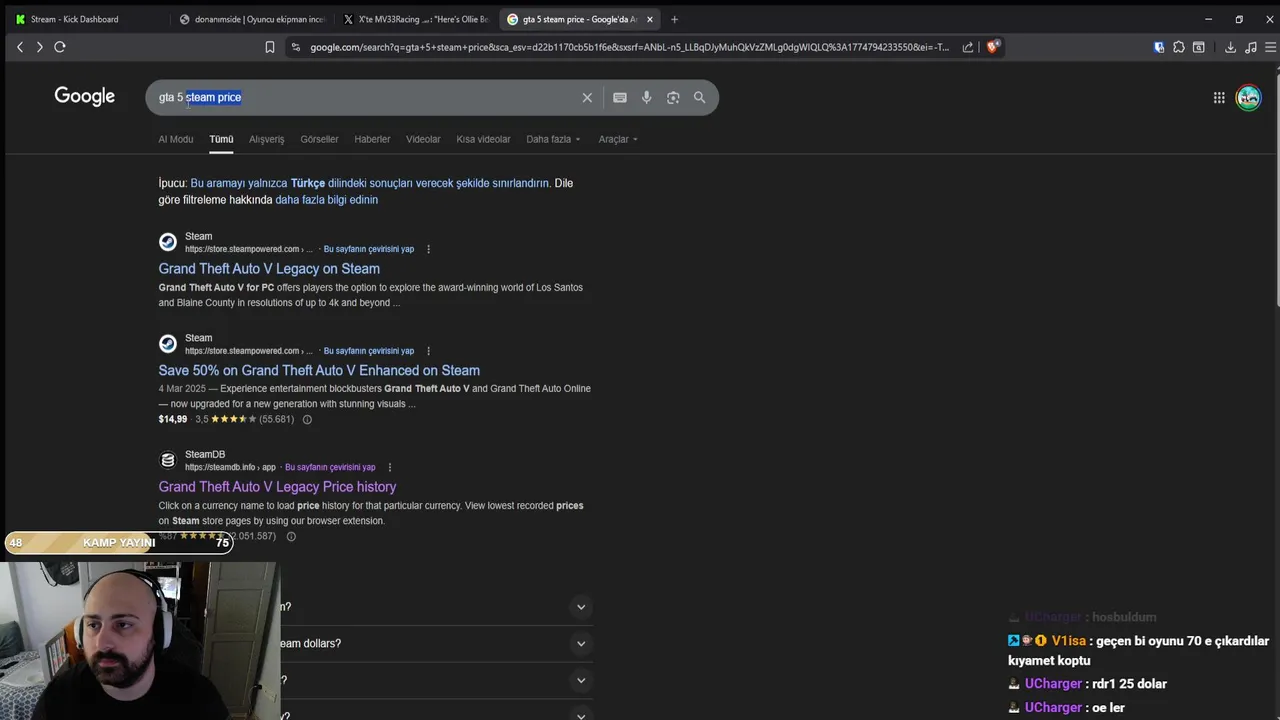The height and width of the screenshot is (720, 1280).
Task: Go back with the browser back arrow
Action: pyautogui.click(x=19, y=47)
